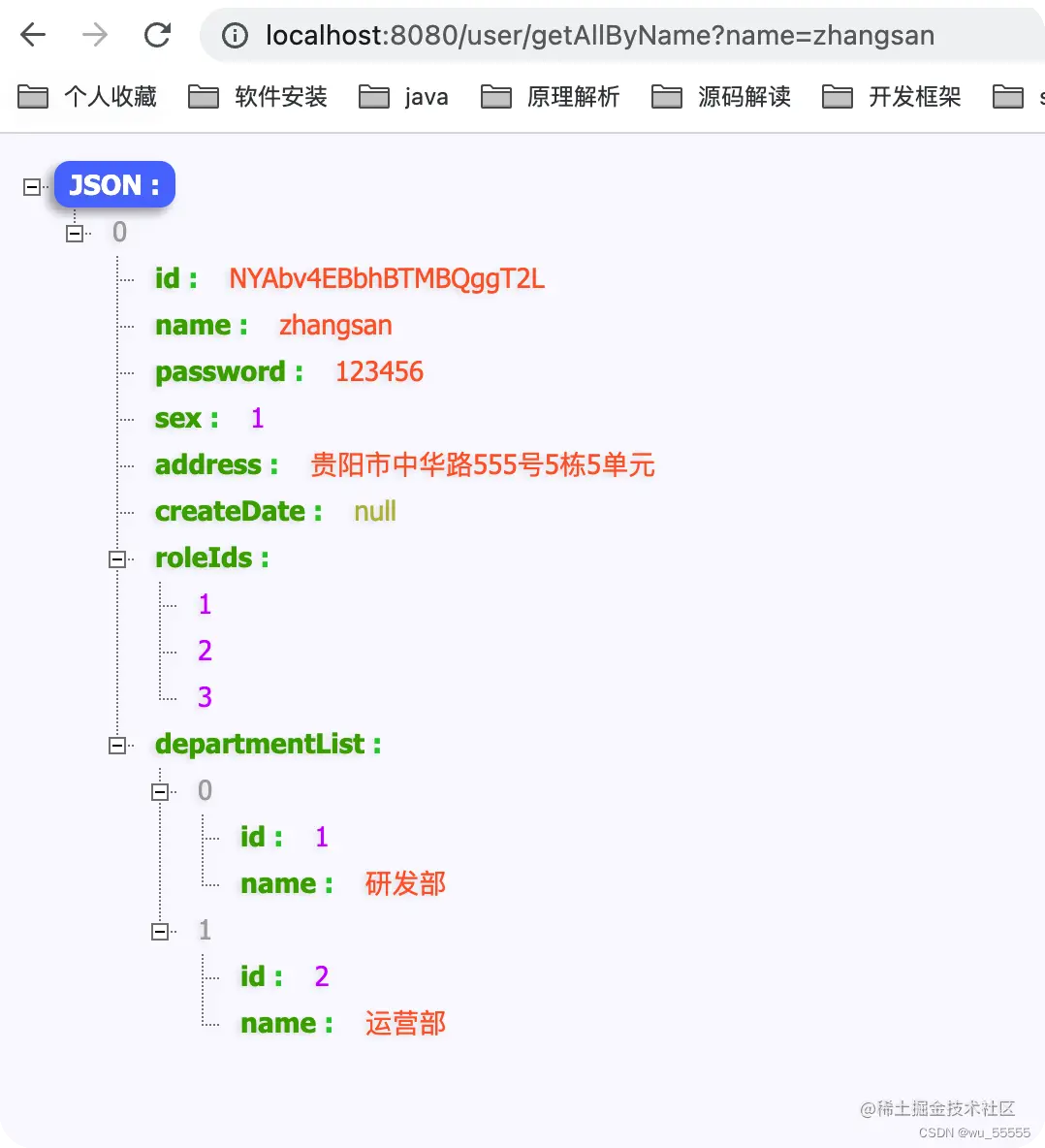Collapse the departmentList node
The height and width of the screenshot is (1148, 1045).
click(x=117, y=745)
